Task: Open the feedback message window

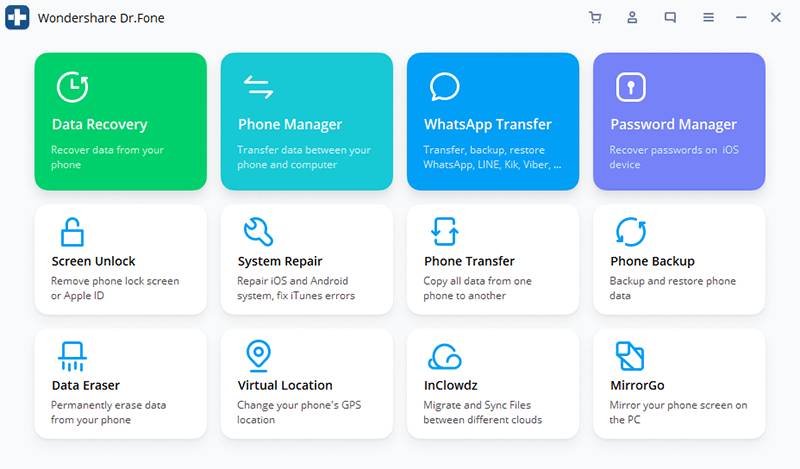Action: click(x=670, y=17)
